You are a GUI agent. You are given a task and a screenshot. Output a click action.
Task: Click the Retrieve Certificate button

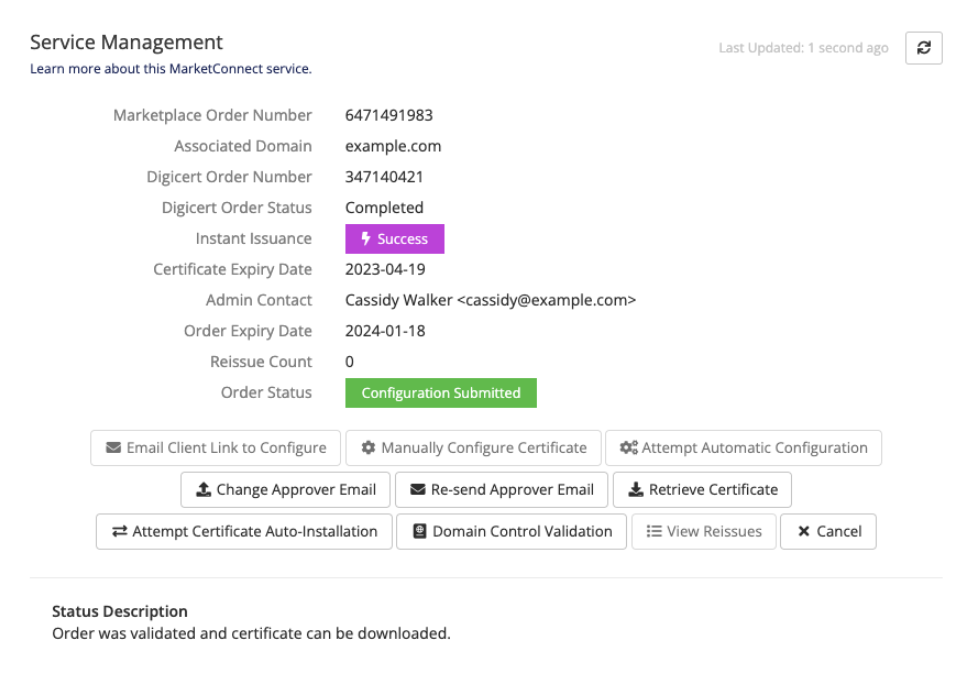701,489
